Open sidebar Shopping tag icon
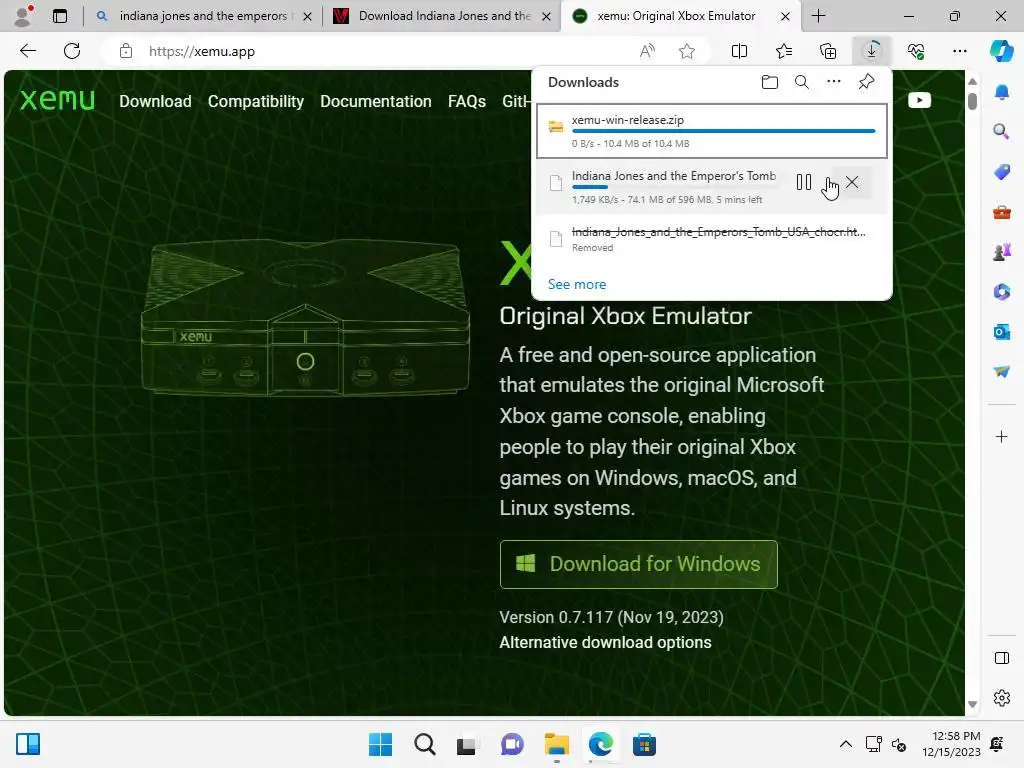 click(x=1001, y=172)
